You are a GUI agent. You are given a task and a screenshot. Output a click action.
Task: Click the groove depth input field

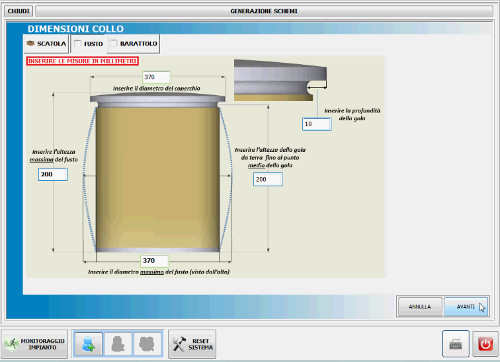[317, 124]
